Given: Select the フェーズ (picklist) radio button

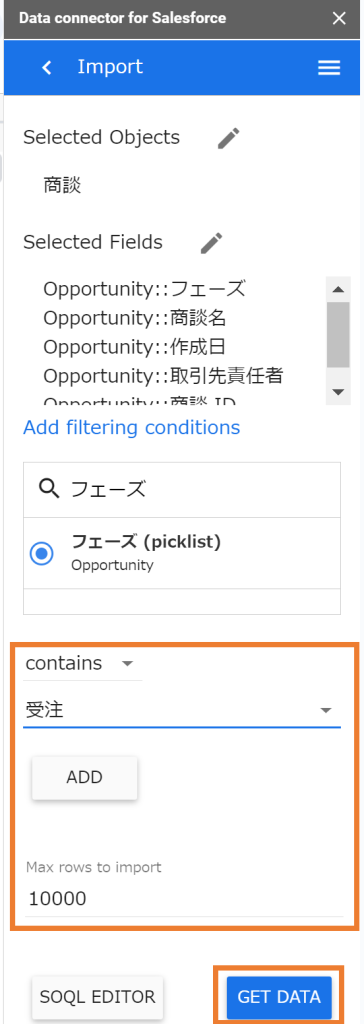Looking at the screenshot, I should tap(42, 554).
